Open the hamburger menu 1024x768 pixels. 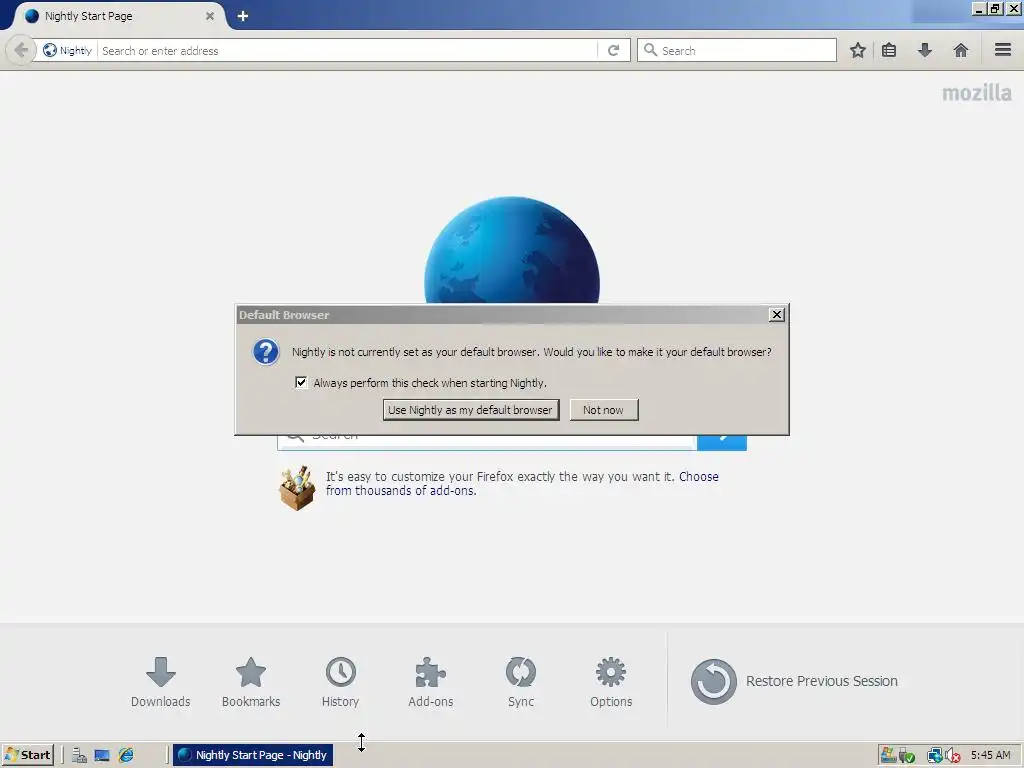[1003, 50]
